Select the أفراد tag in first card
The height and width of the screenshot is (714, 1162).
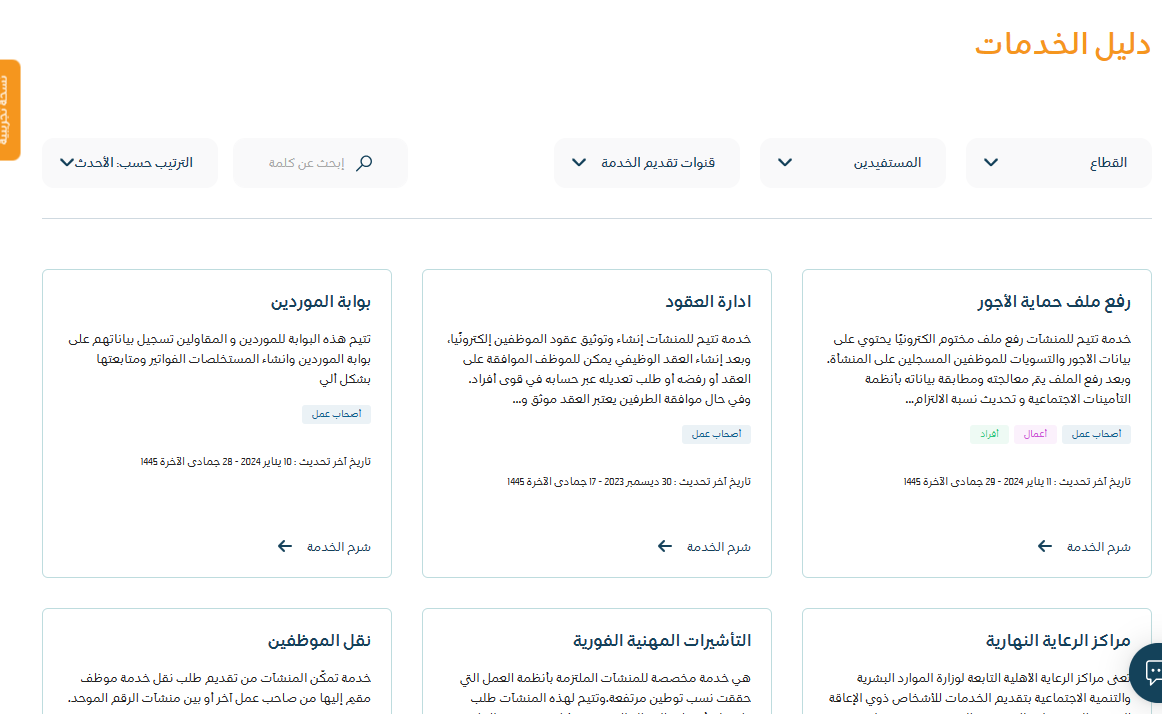(x=989, y=434)
